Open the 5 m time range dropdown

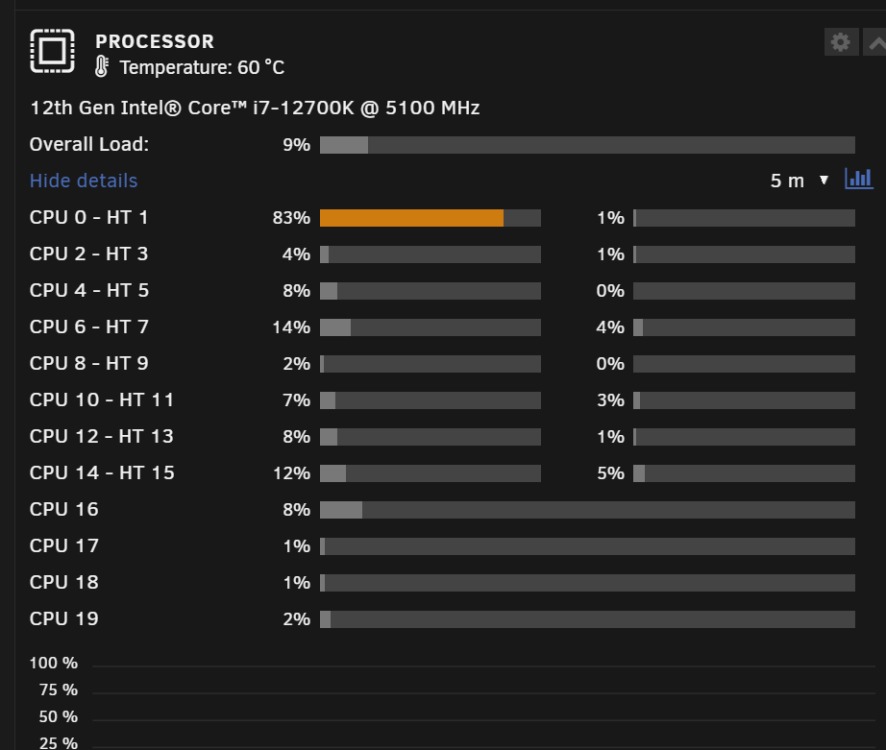pyautogui.click(x=799, y=181)
